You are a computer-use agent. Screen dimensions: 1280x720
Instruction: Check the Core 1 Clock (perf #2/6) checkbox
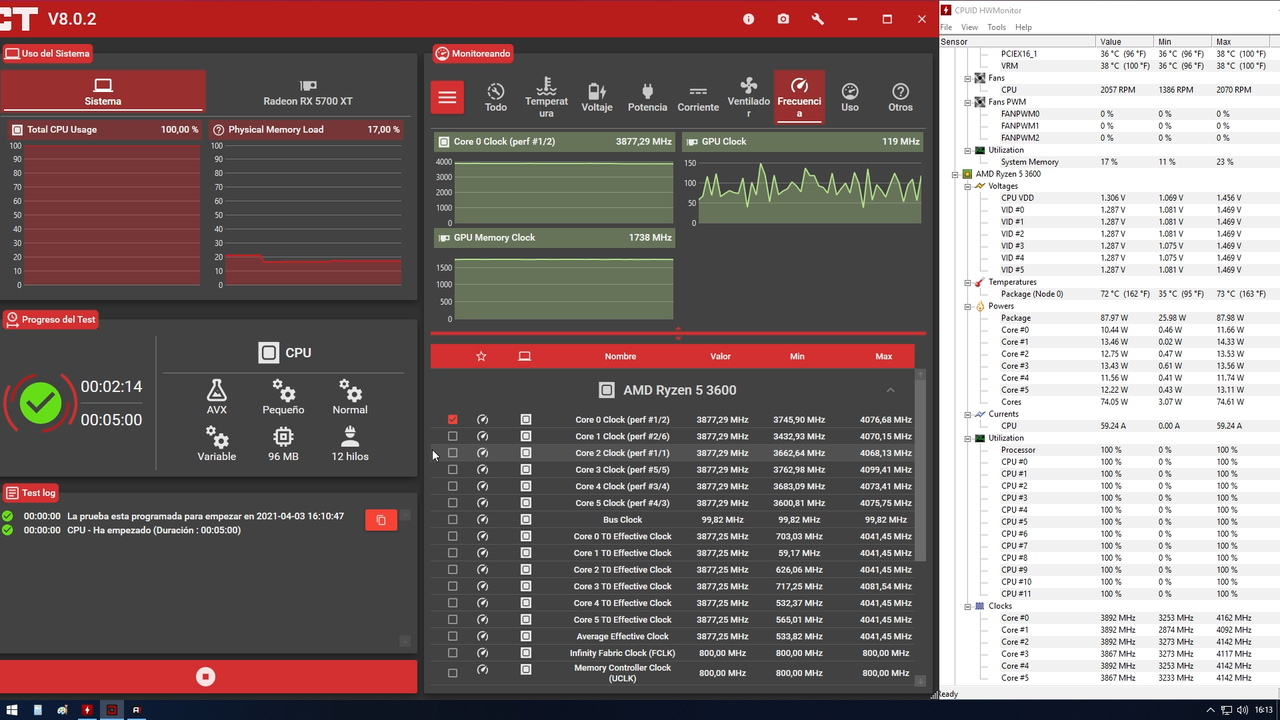coord(453,436)
